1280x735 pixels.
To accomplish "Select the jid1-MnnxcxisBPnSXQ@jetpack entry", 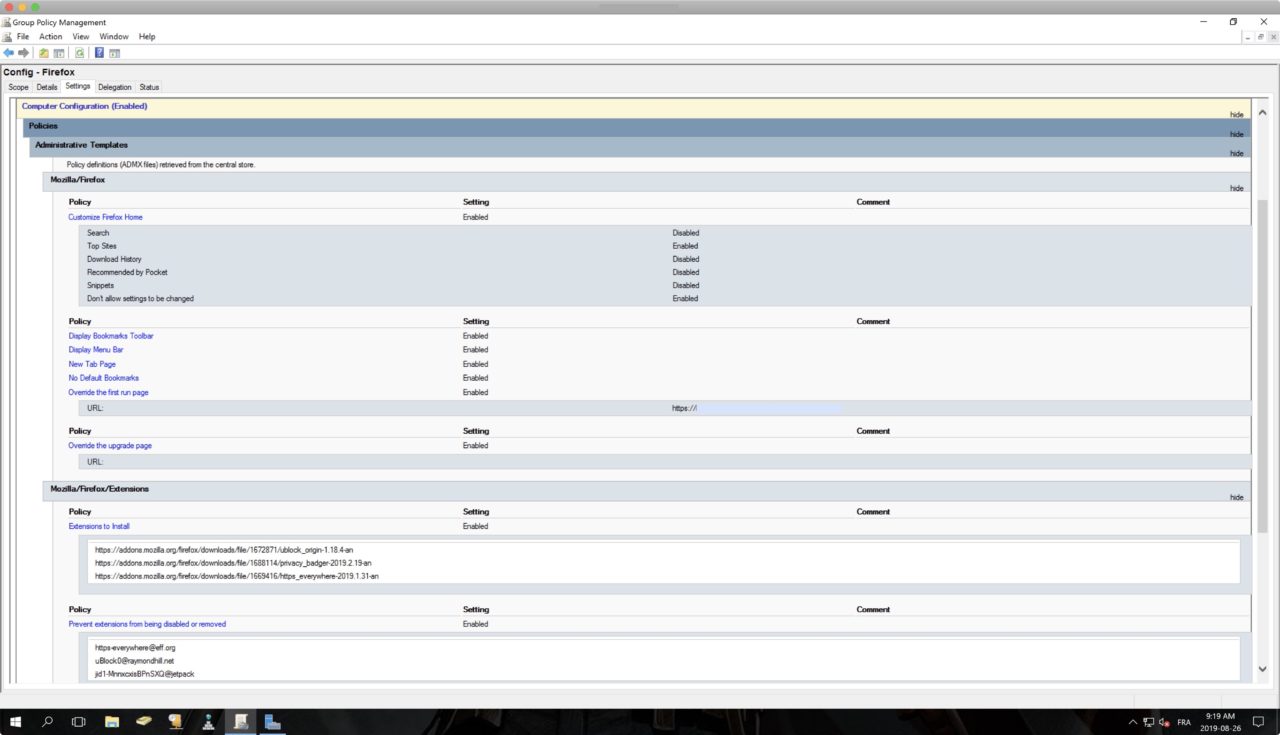I will (144, 674).
